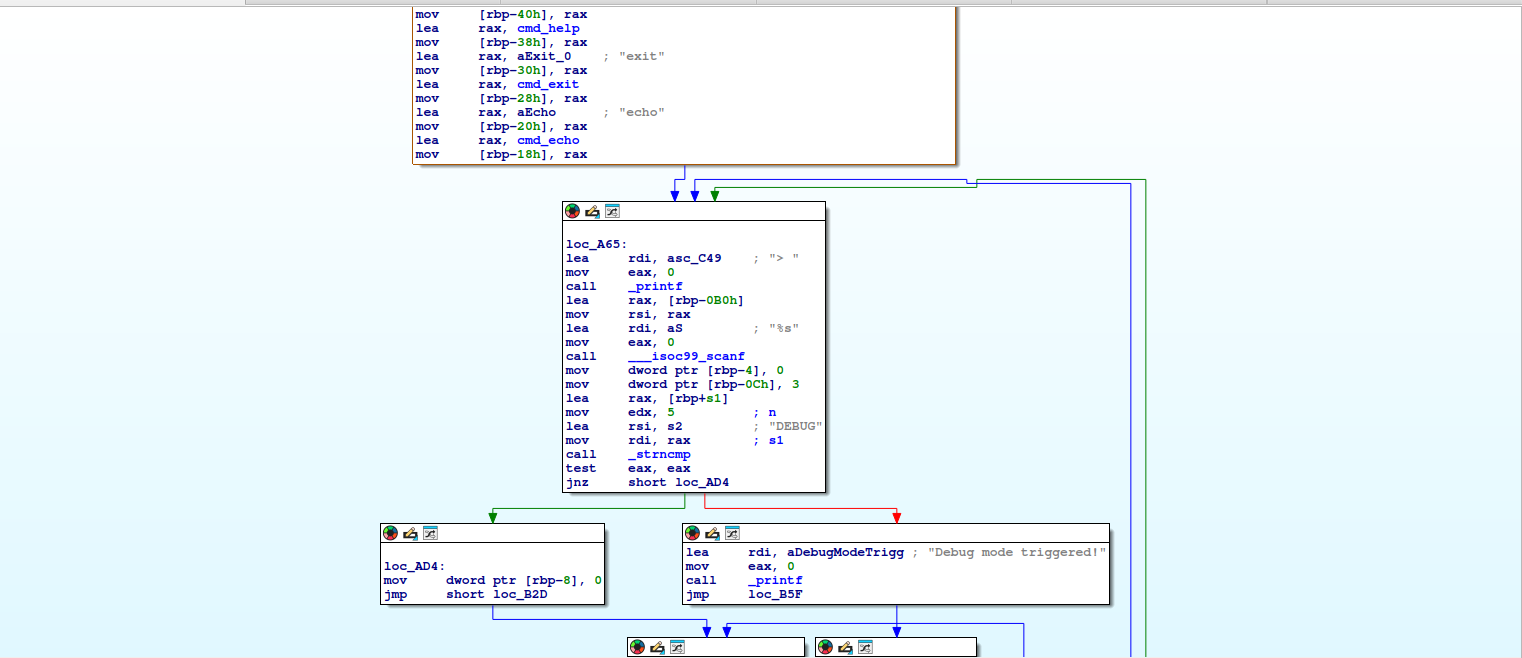Select the cmd_exit function reference
The width and height of the screenshot is (1522, 658).
point(548,84)
